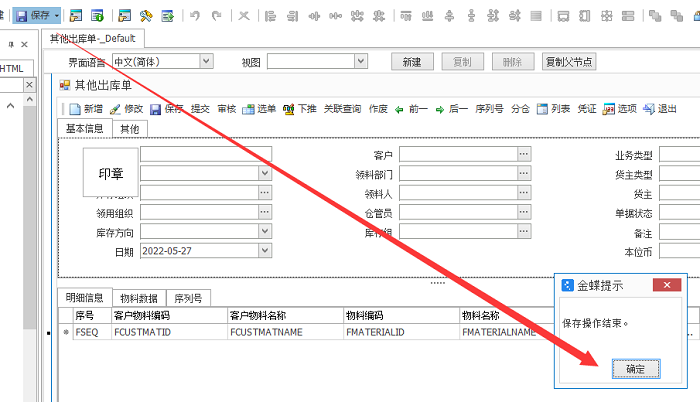
Task: Go to previous record with 前一 arrow
Action: (400, 109)
